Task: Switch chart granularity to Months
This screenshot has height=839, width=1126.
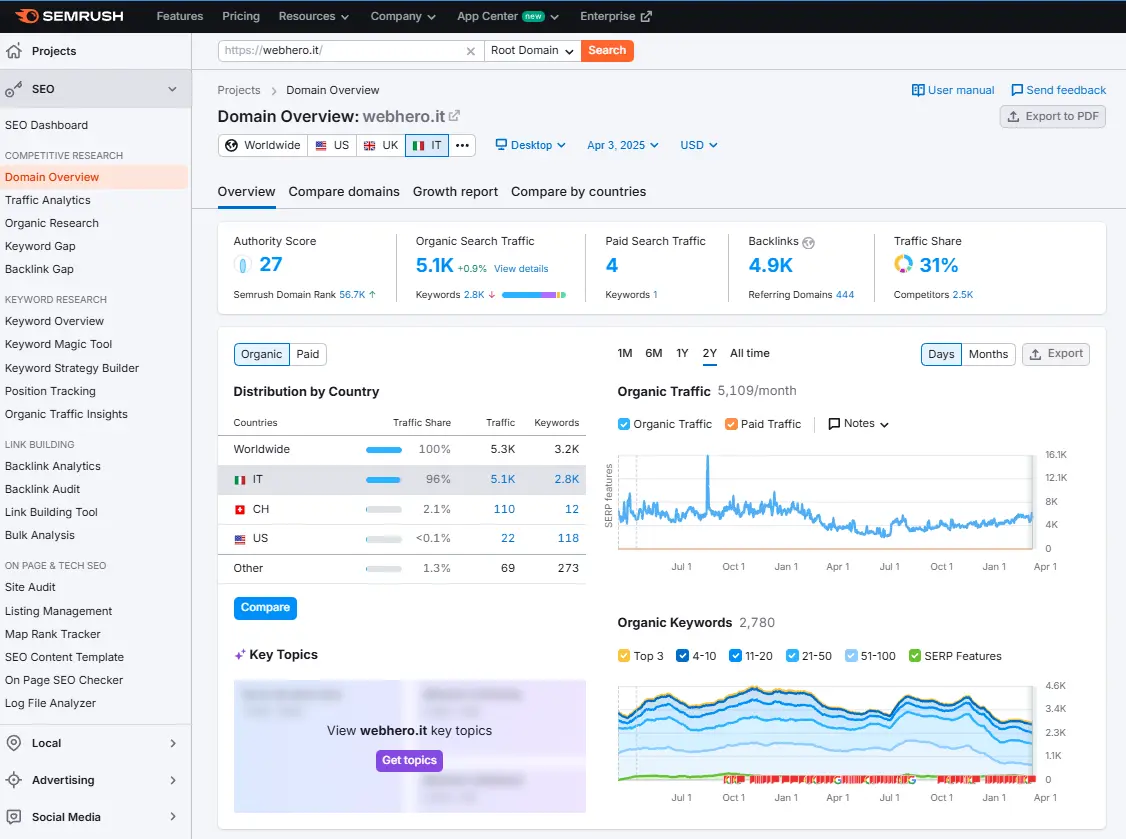Action: 988,354
